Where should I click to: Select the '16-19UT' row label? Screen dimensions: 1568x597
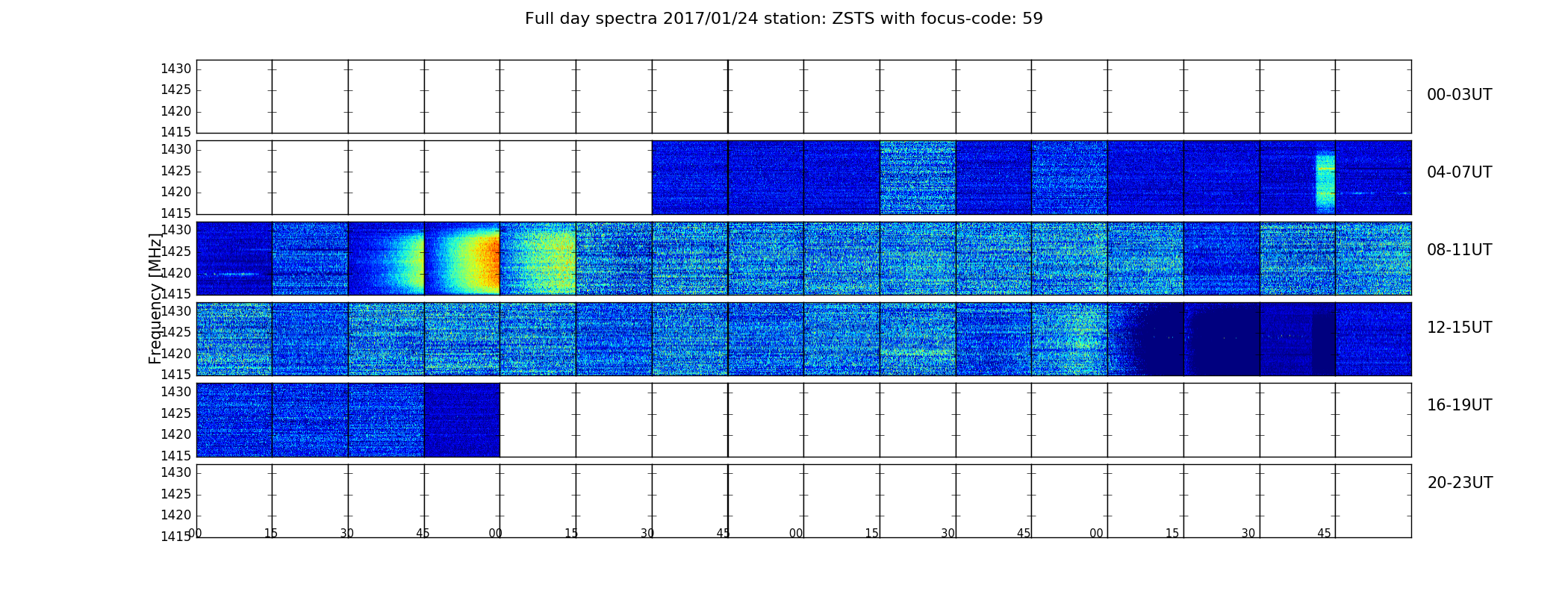click(x=1459, y=405)
